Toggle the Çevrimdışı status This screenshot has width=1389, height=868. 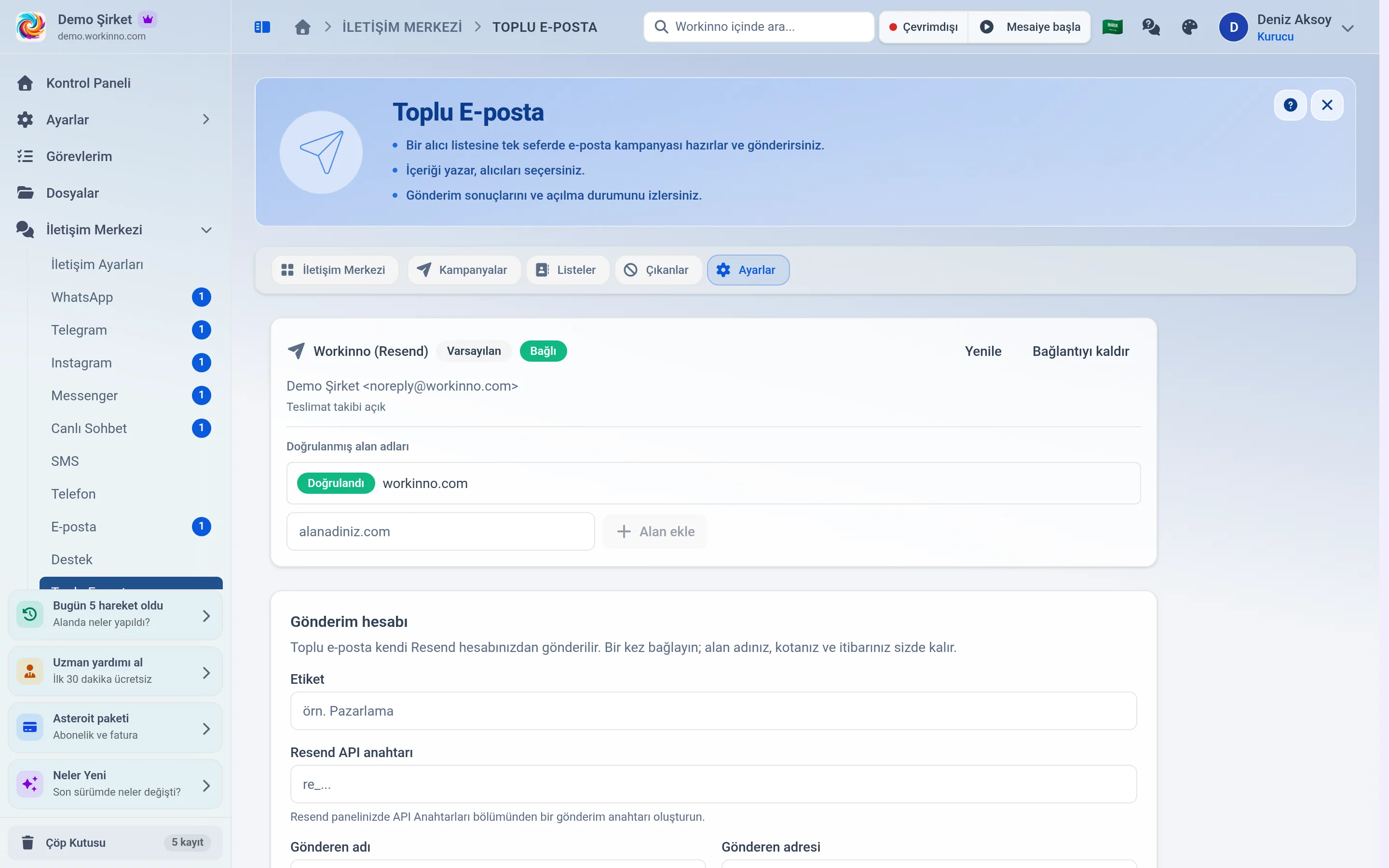pos(924,27)
